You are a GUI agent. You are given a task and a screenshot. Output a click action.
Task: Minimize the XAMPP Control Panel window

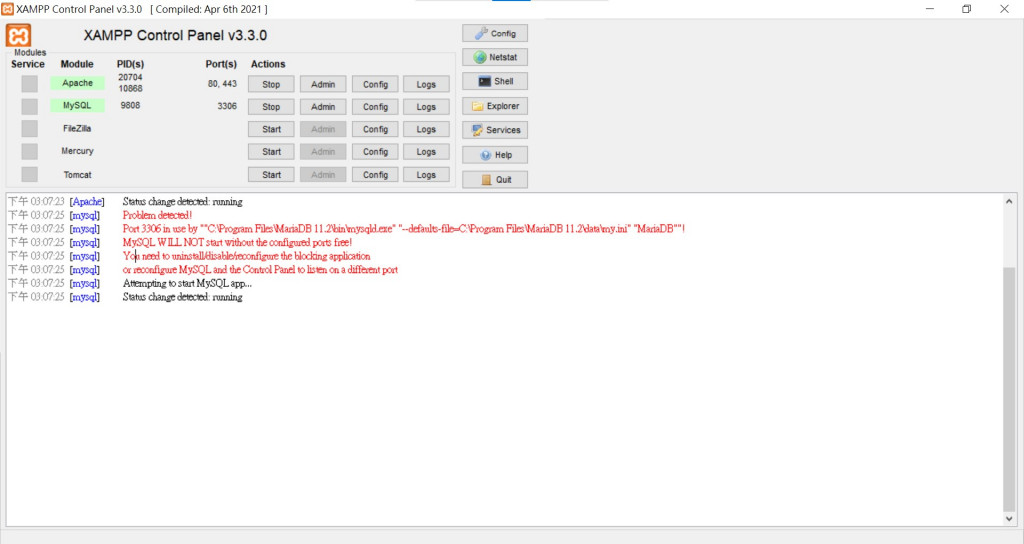tap(929, 9)
